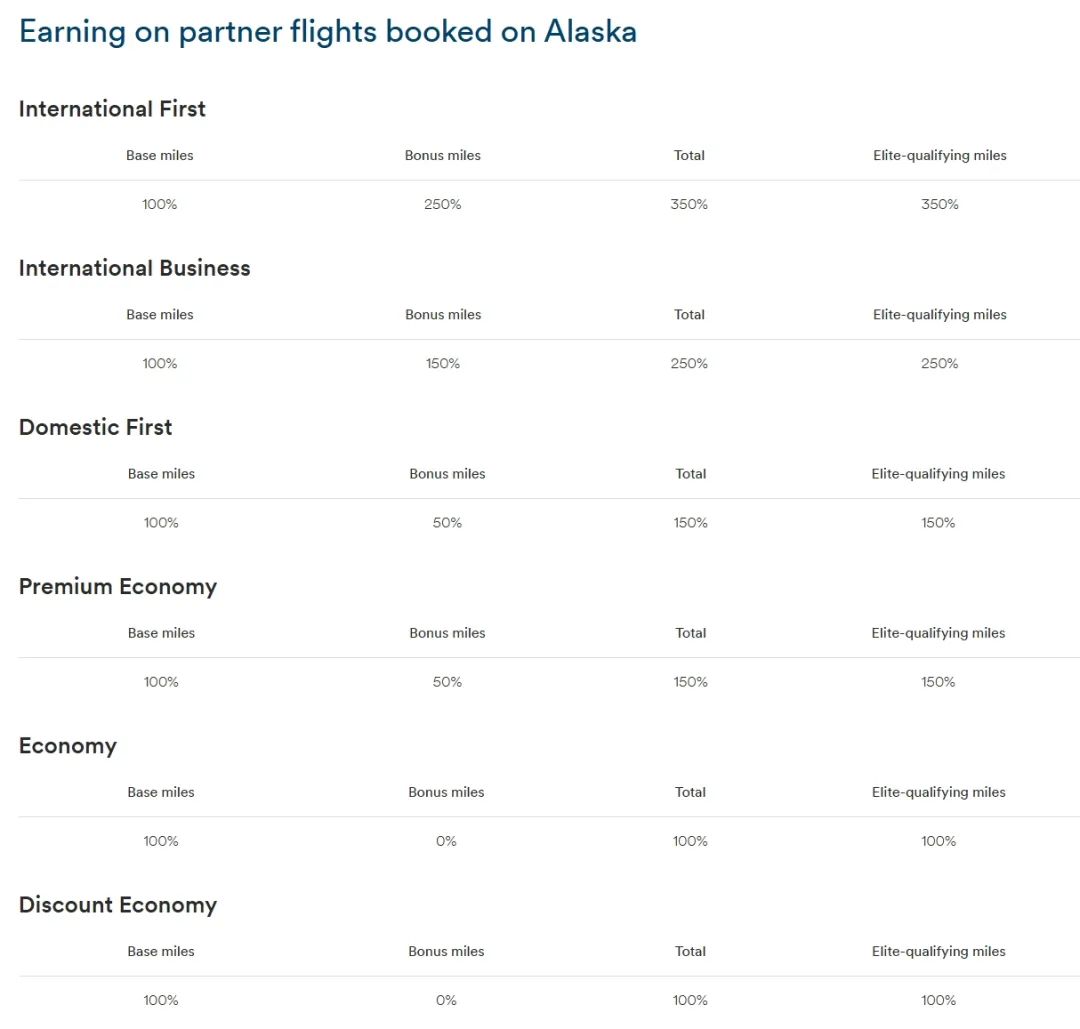Click the "Earning on partner flights" page title
This screenshot has height=1029, width=1080.
click(328, 31)
